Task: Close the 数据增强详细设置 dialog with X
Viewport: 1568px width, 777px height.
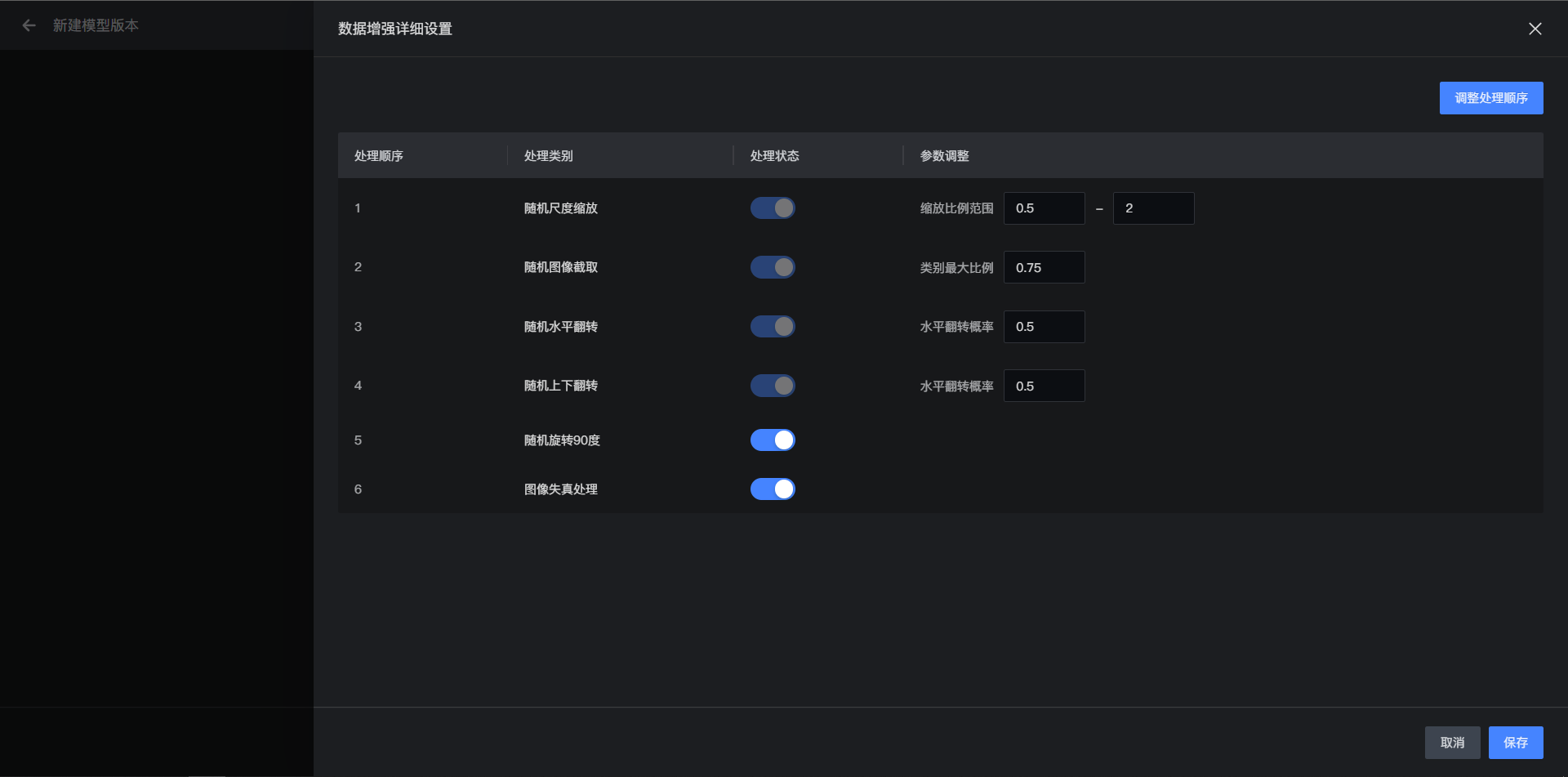Action: point(1535,29)
